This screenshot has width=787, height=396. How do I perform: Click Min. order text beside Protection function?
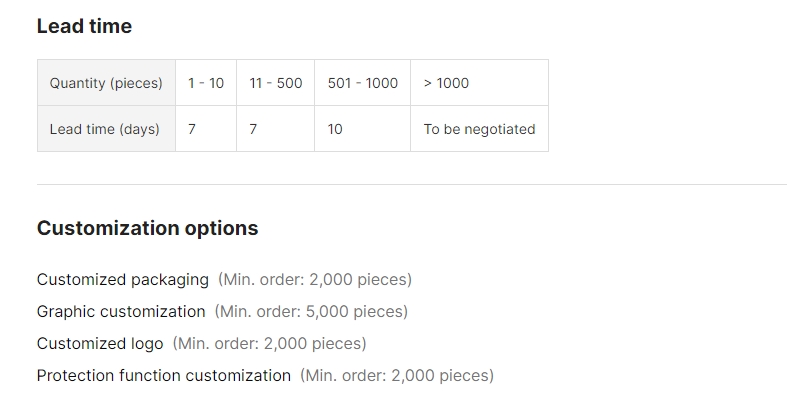click(397, 375)
